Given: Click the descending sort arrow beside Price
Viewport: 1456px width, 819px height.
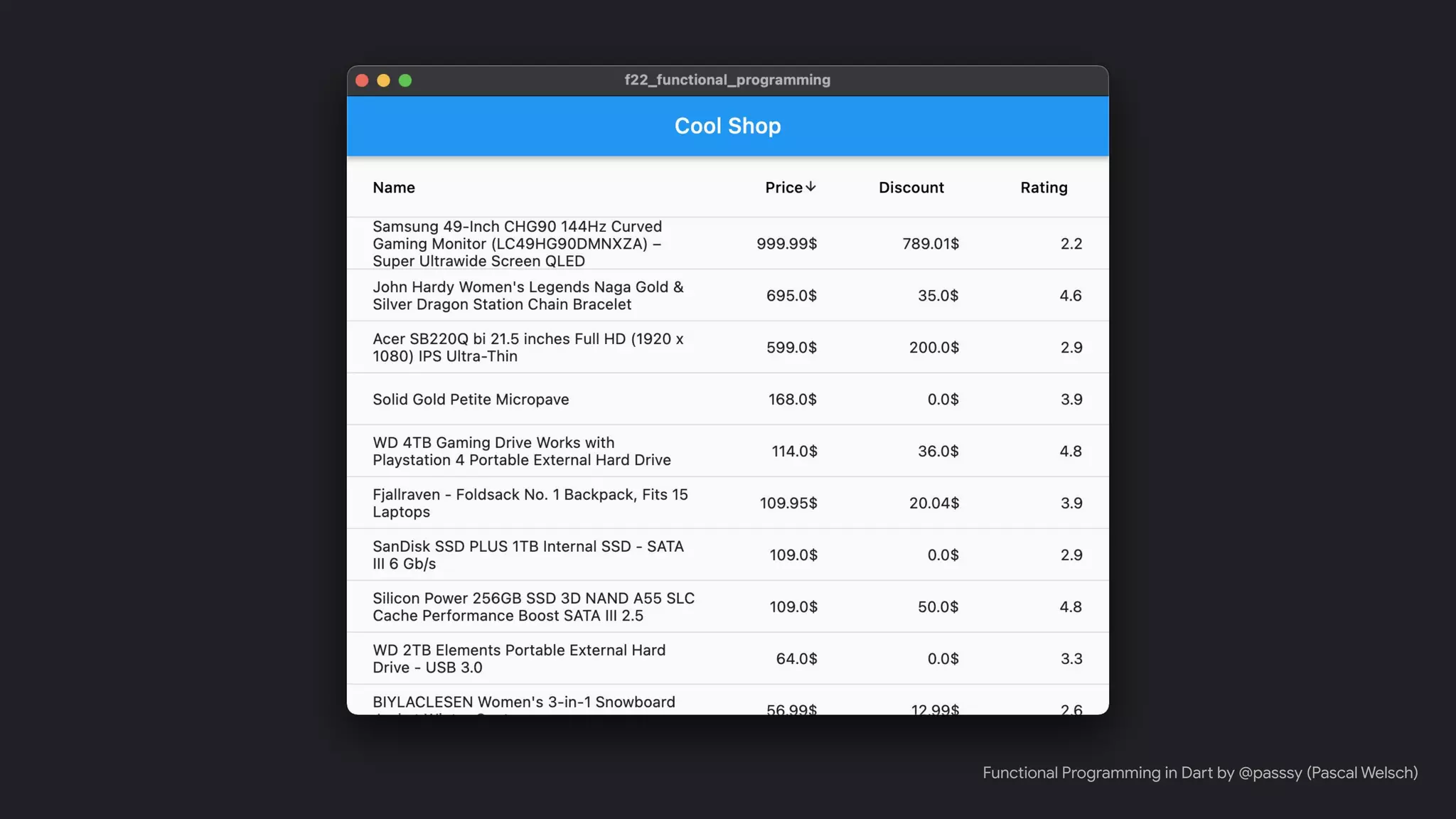Looking at the screenshot, I should click(810, 187).
